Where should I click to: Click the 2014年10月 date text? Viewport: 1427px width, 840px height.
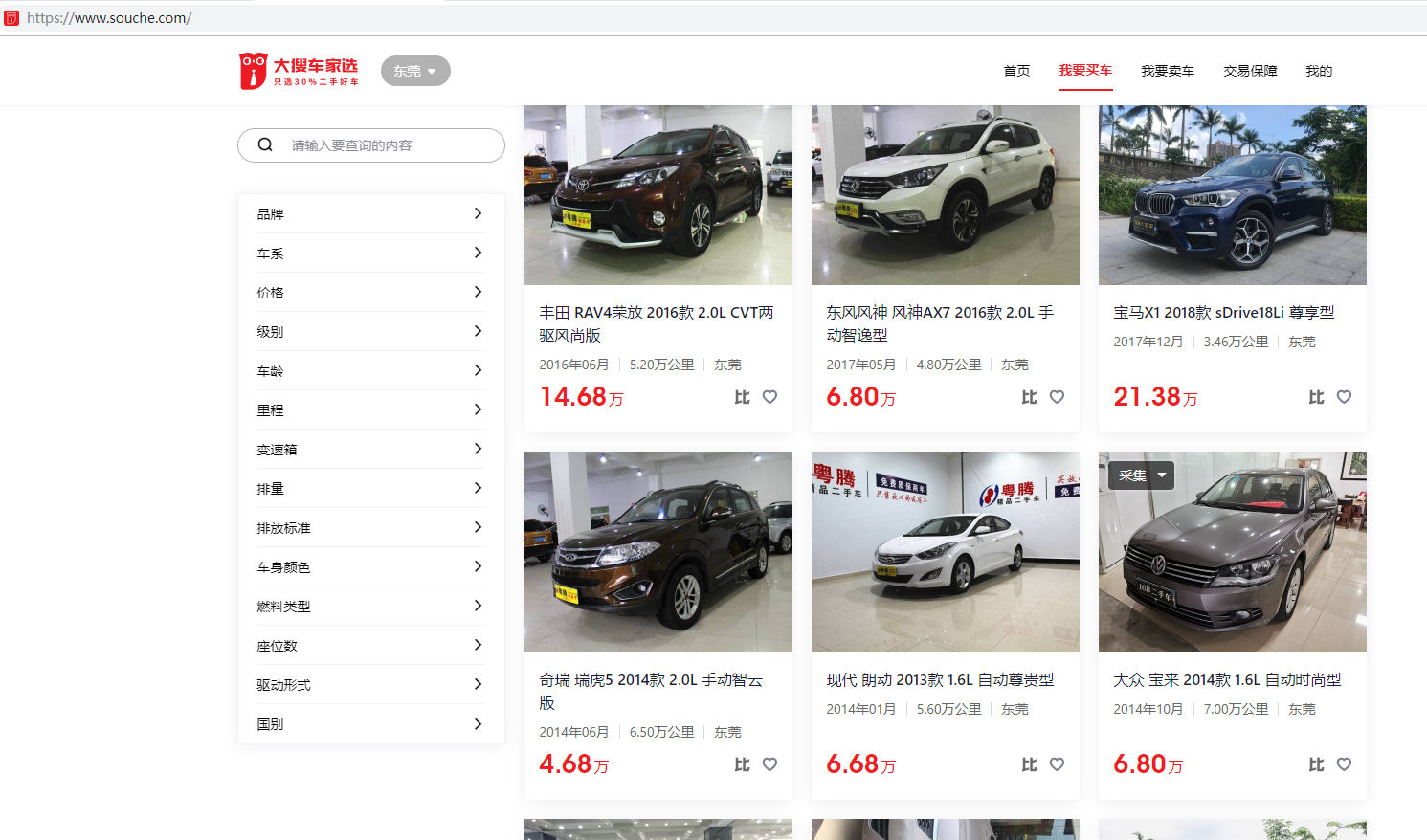pos(1148,709)
